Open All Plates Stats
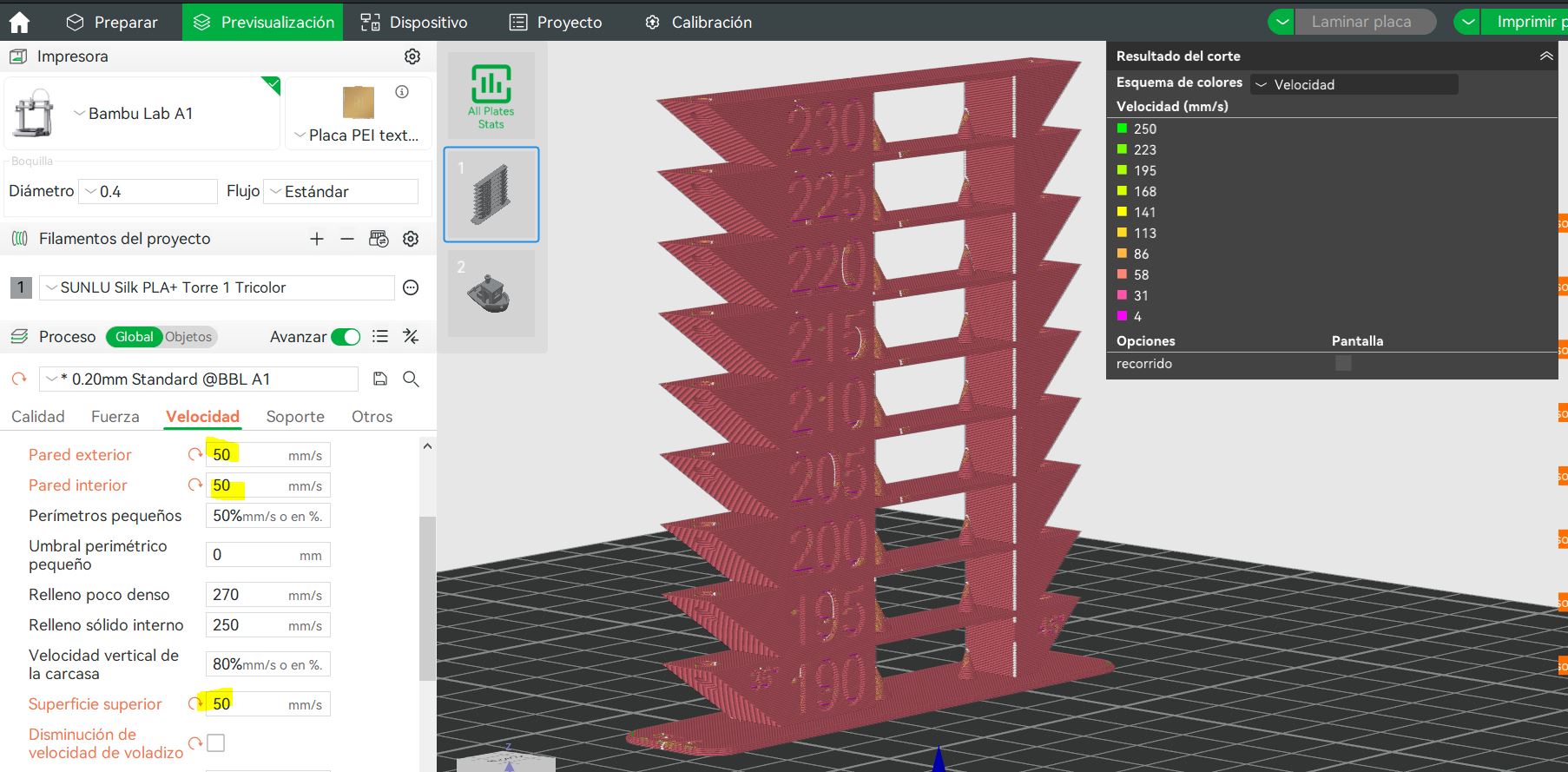Viewport: 1568px width, 772px height. click(x=491, y=96)
